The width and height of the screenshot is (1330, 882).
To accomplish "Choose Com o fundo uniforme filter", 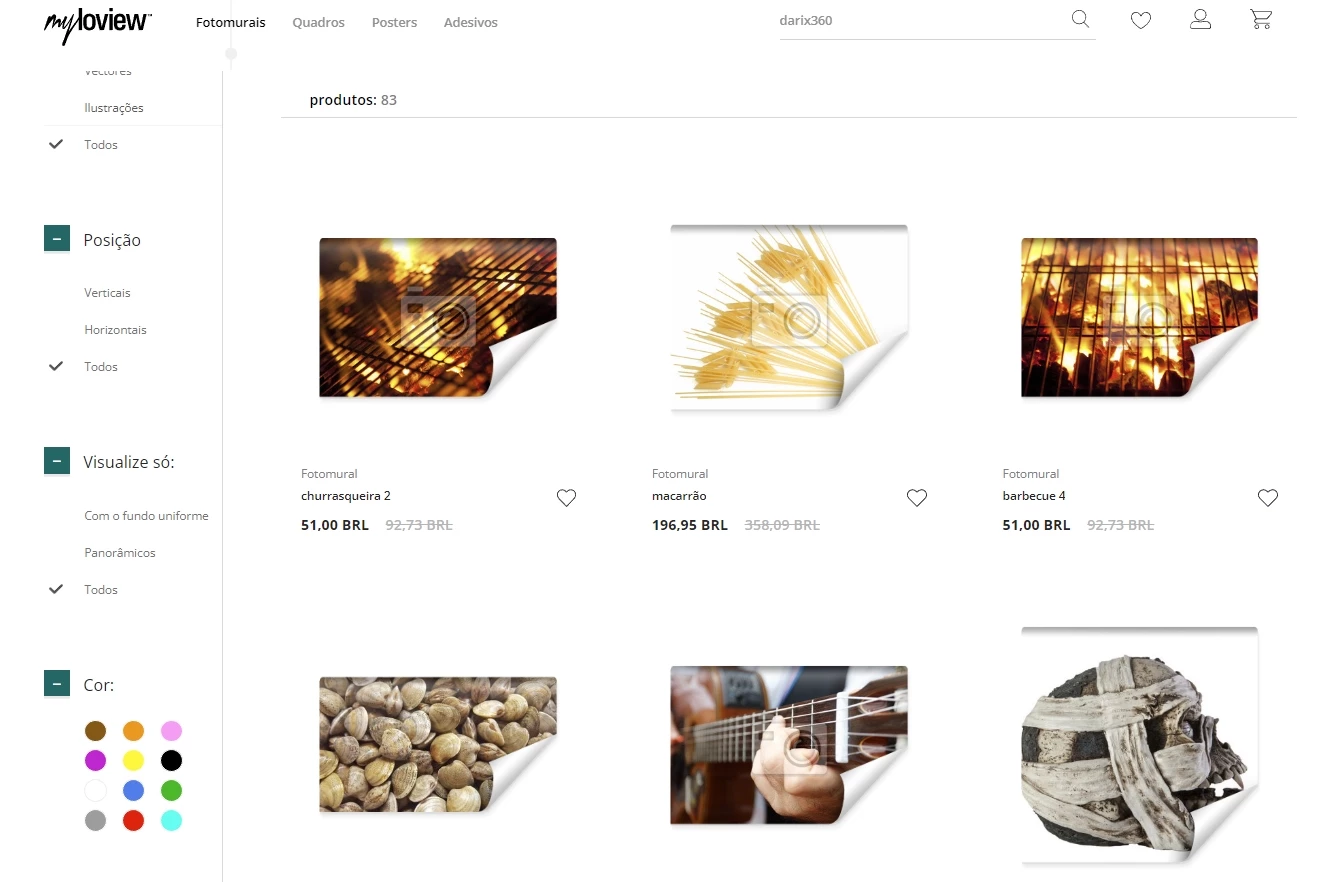I will [146, 516].
